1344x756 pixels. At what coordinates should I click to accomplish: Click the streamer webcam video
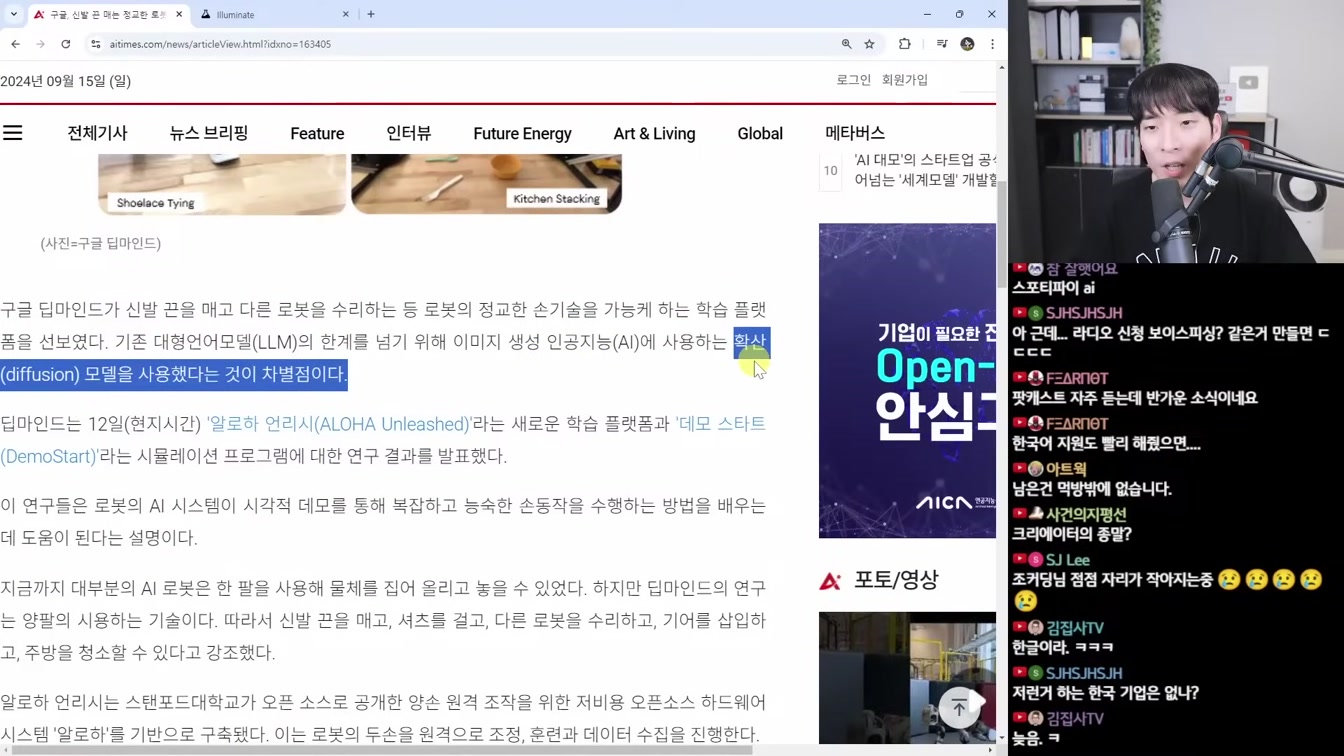(1176, 131)
